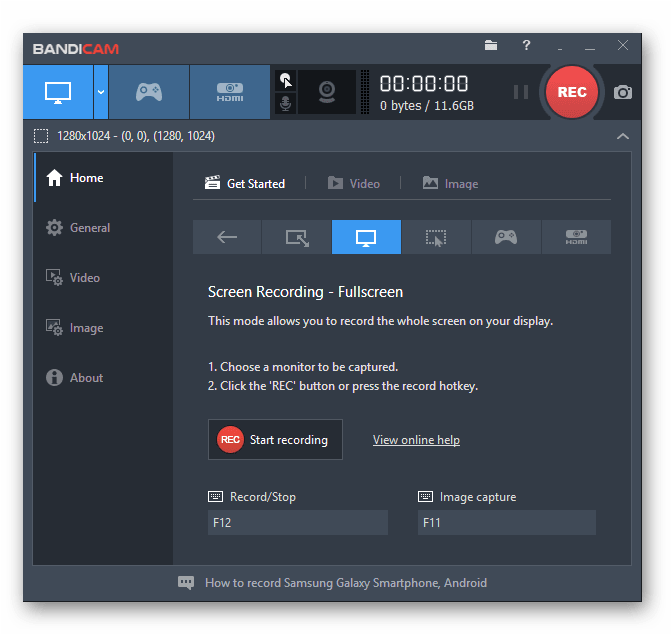Click the back arrow mode button

tap(227, 237)
